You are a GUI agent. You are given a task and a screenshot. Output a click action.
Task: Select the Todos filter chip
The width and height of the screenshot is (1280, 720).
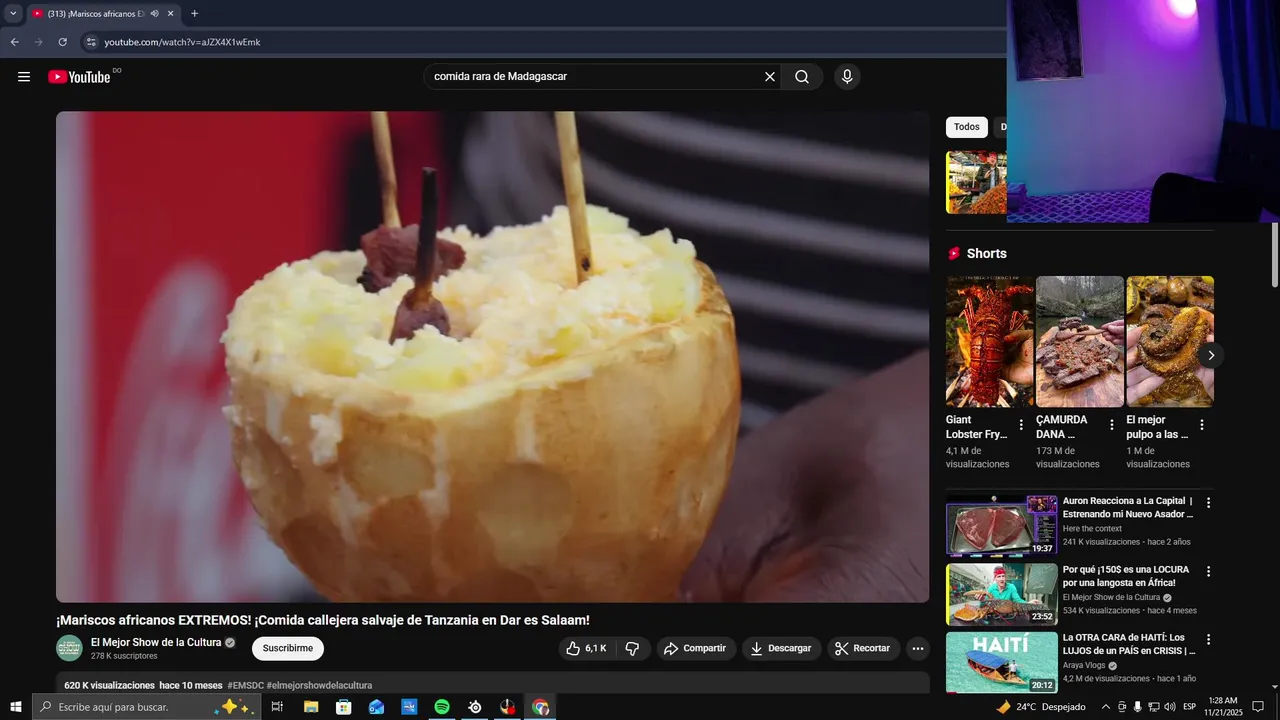point(967,127)
